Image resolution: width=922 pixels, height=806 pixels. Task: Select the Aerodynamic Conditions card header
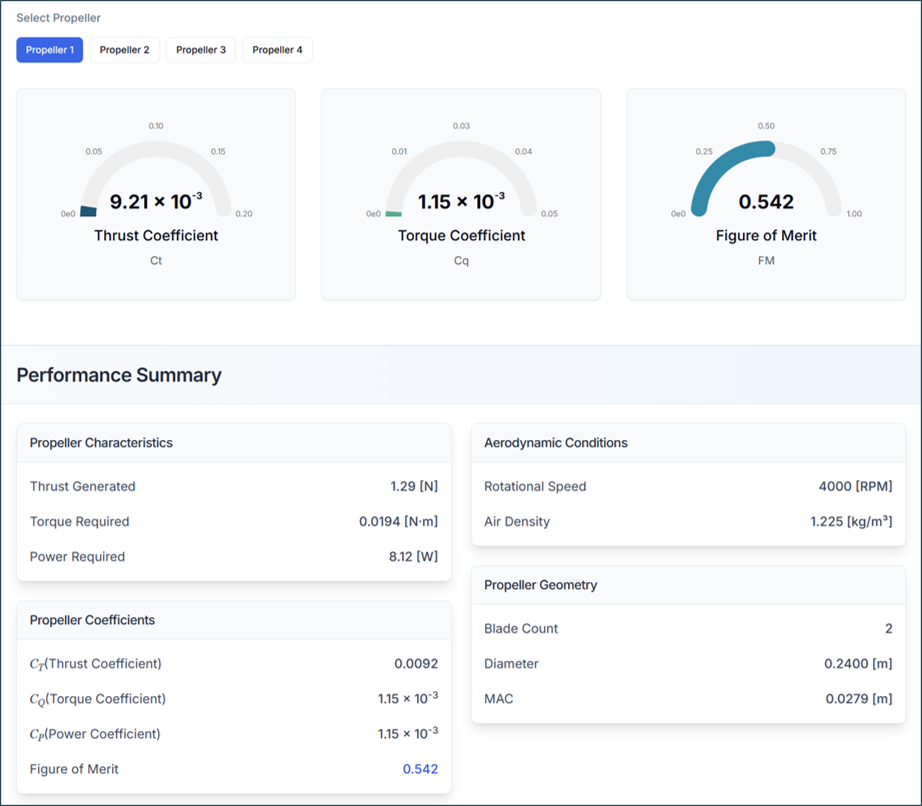(556, 443)
